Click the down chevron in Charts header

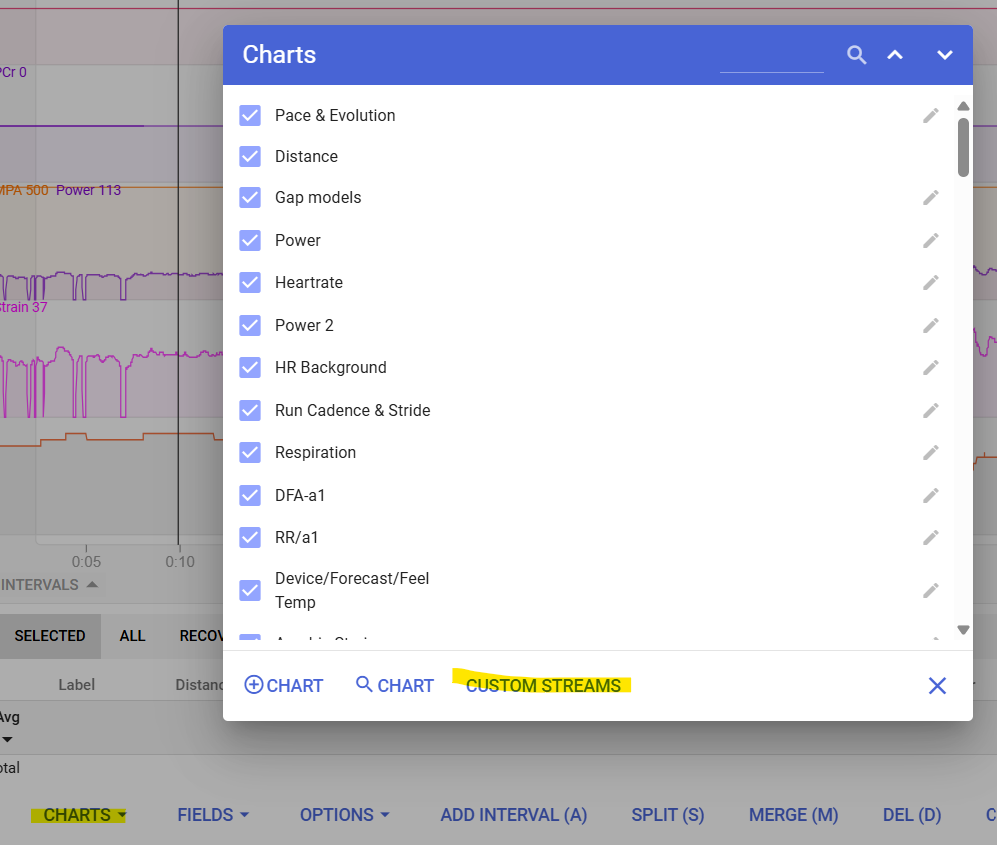(944, 55)
